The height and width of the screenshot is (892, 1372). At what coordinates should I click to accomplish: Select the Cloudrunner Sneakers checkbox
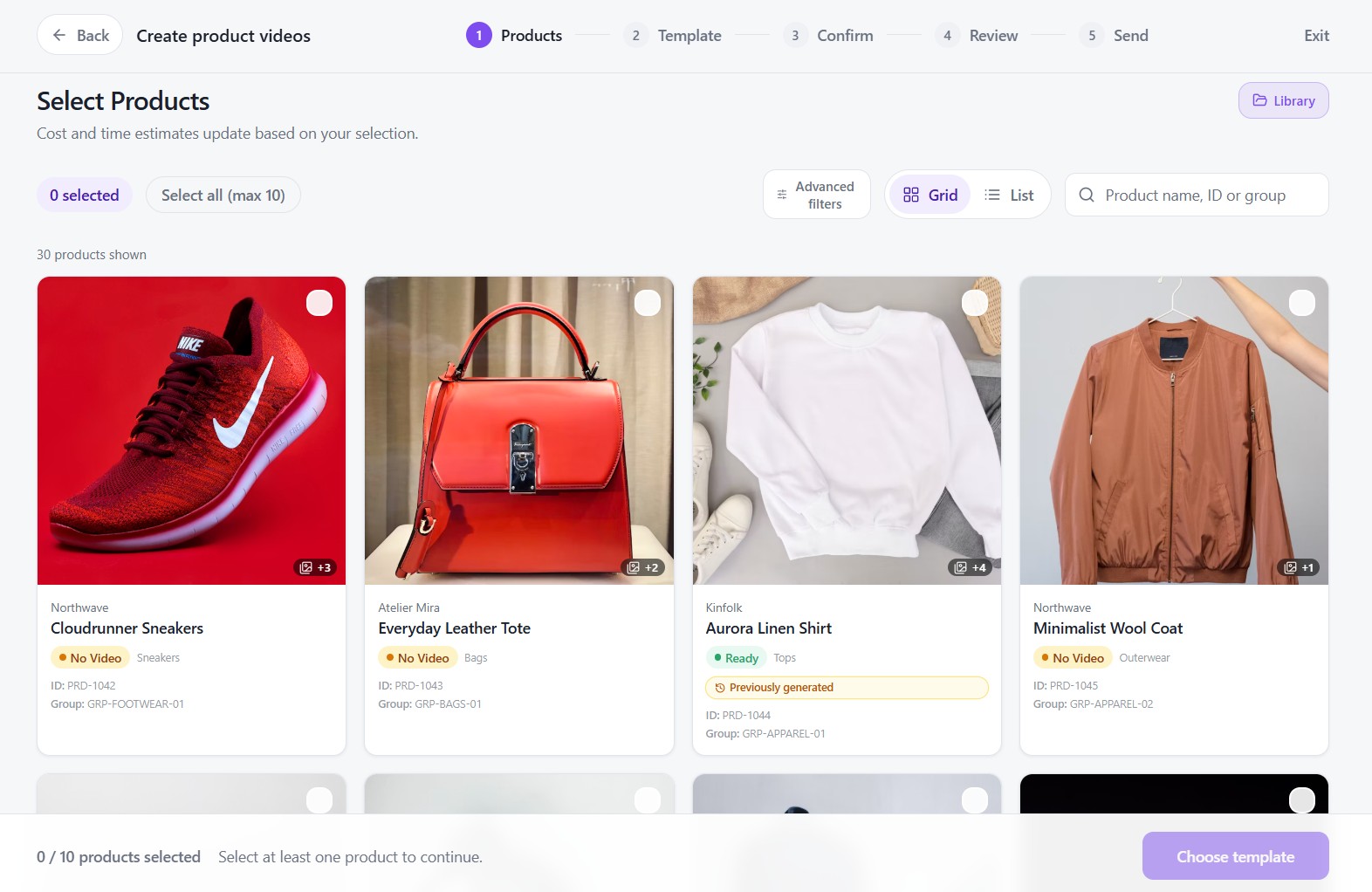pos(319,303)
